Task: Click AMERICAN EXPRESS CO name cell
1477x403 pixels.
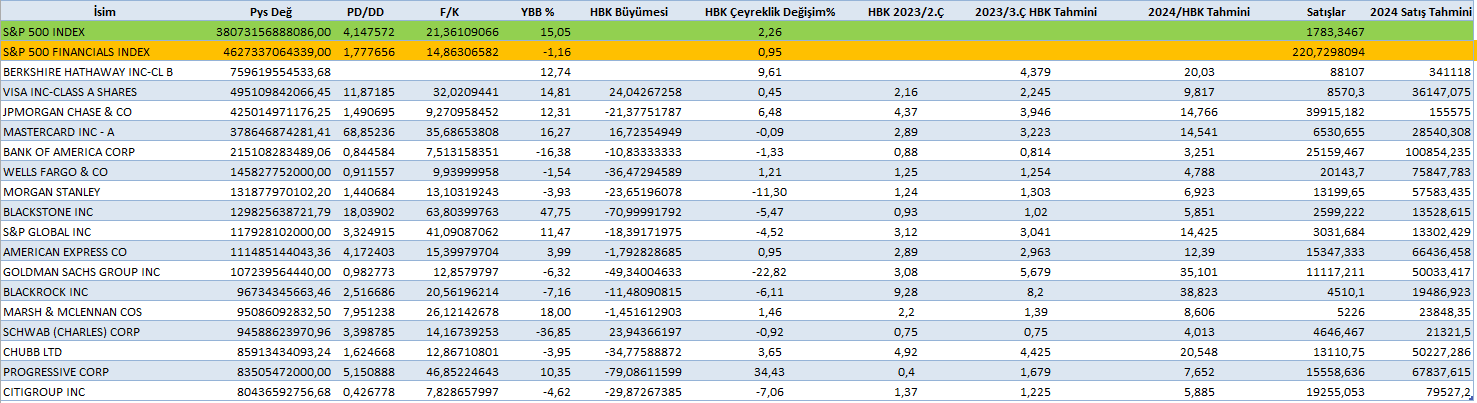Action: tap(65, 252)
